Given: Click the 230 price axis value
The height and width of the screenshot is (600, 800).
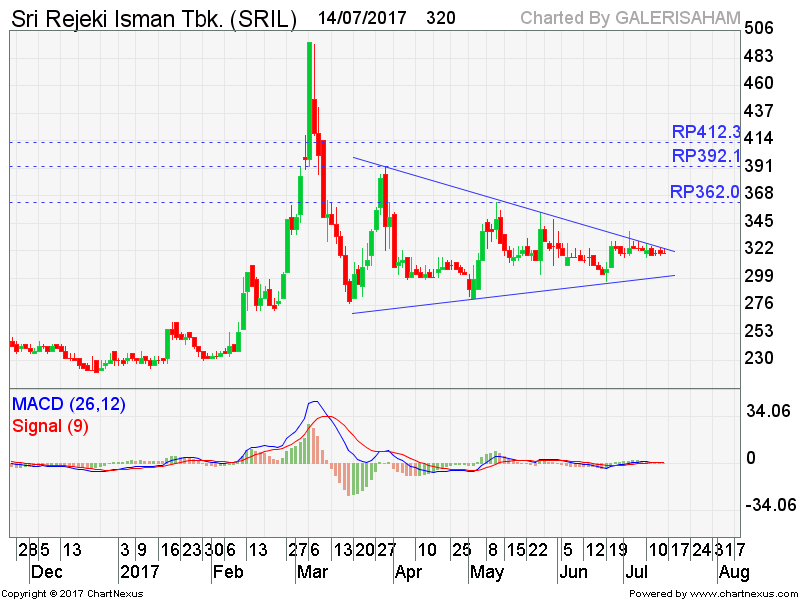Looking at the screenshot, I should (760, 357).
